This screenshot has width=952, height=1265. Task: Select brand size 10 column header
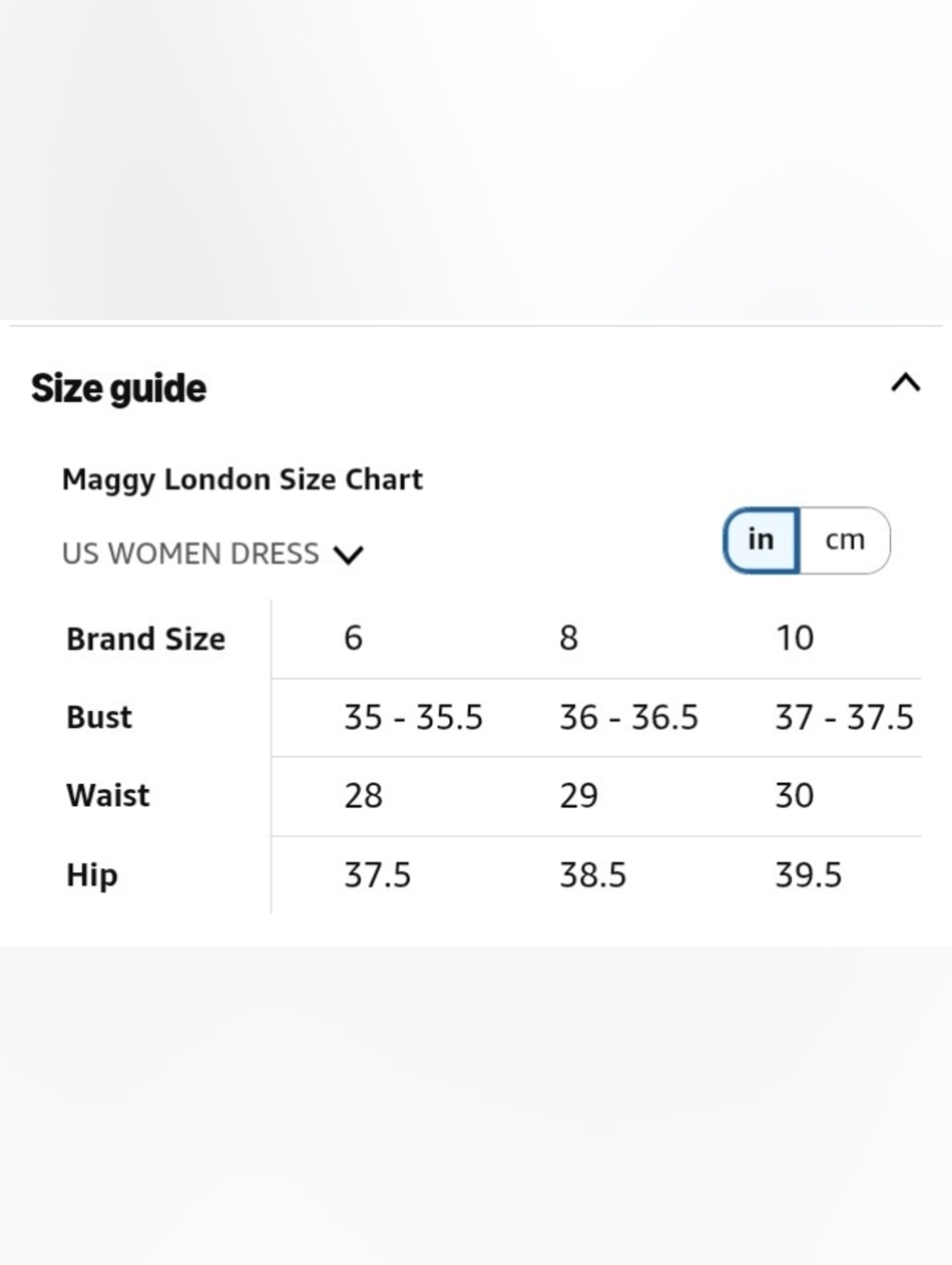pos(795,638)
